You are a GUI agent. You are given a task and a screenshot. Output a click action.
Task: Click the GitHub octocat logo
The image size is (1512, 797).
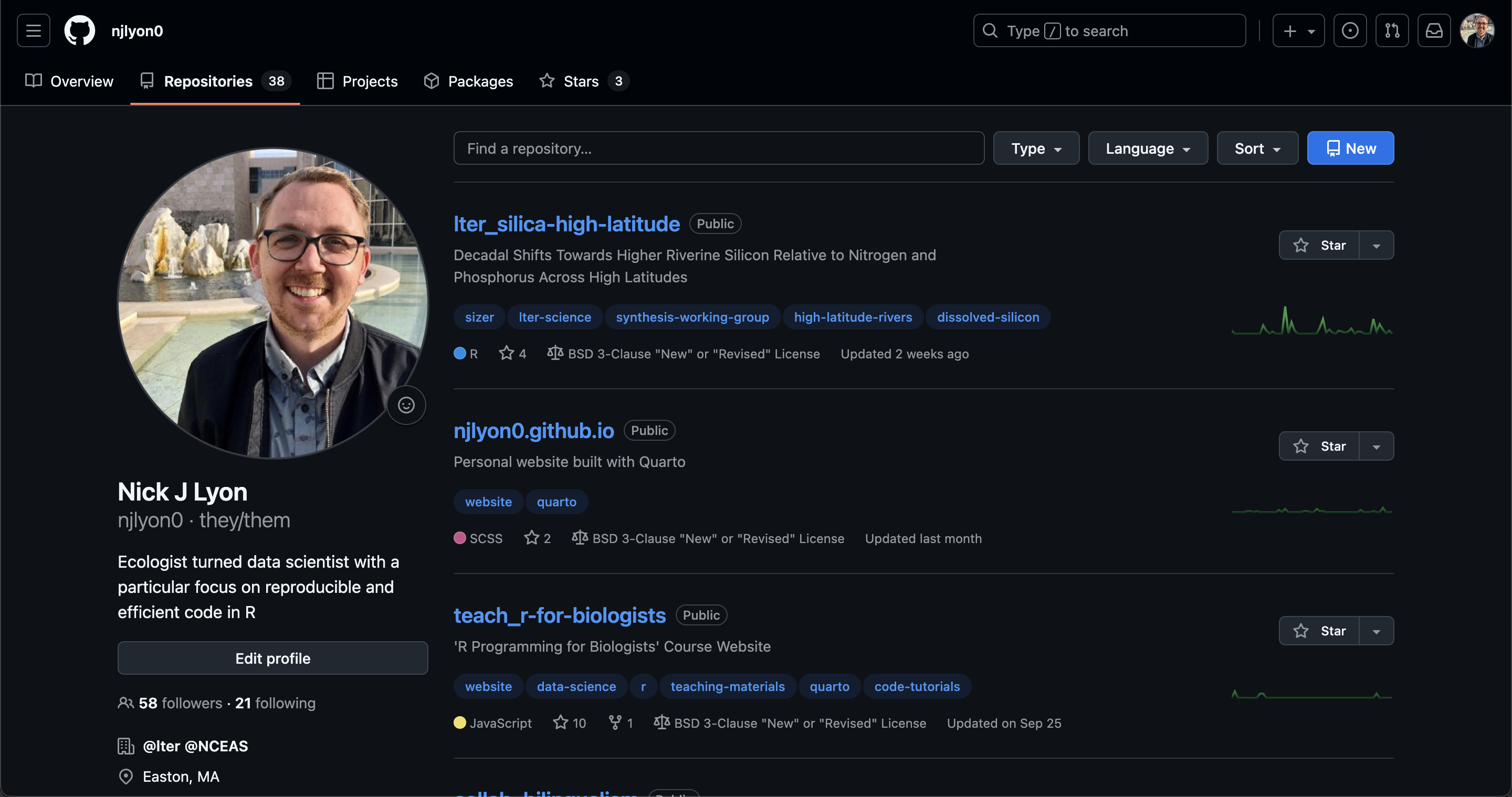coord(80,30)
